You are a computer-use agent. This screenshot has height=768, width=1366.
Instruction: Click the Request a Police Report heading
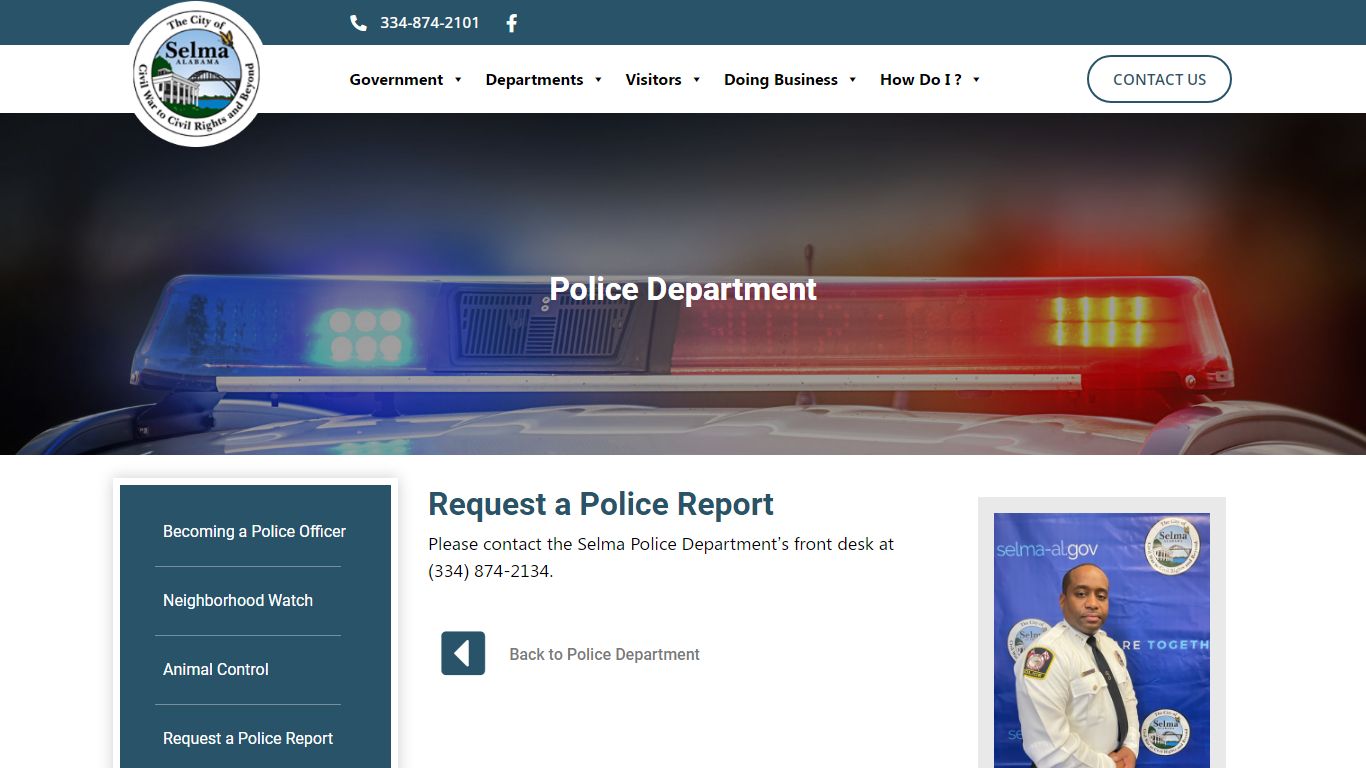[601, 504]
